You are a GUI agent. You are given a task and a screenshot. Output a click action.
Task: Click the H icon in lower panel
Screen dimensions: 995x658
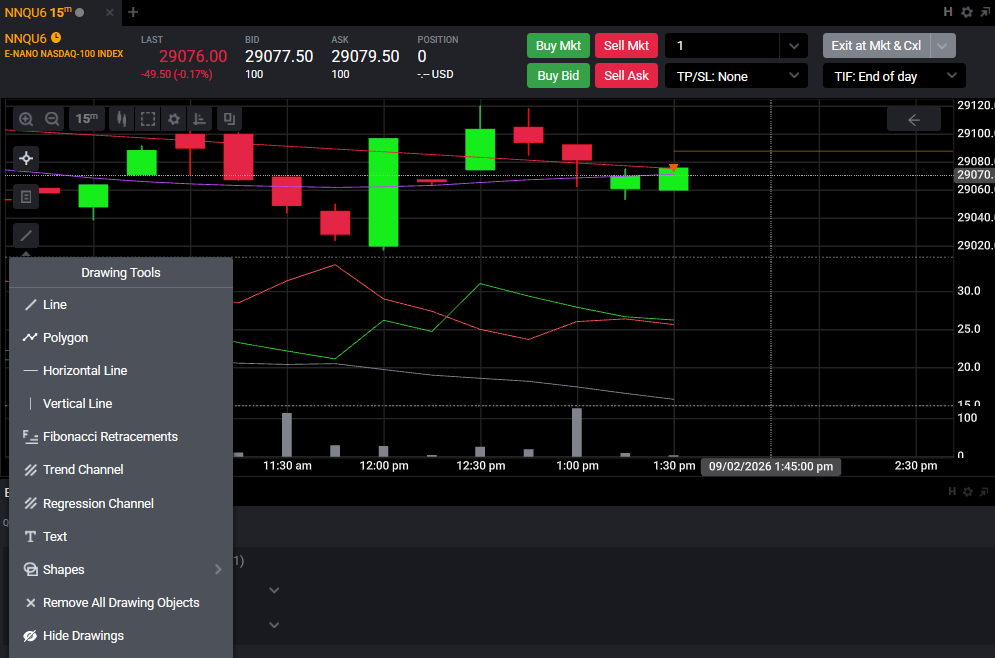tap(952, 492)
